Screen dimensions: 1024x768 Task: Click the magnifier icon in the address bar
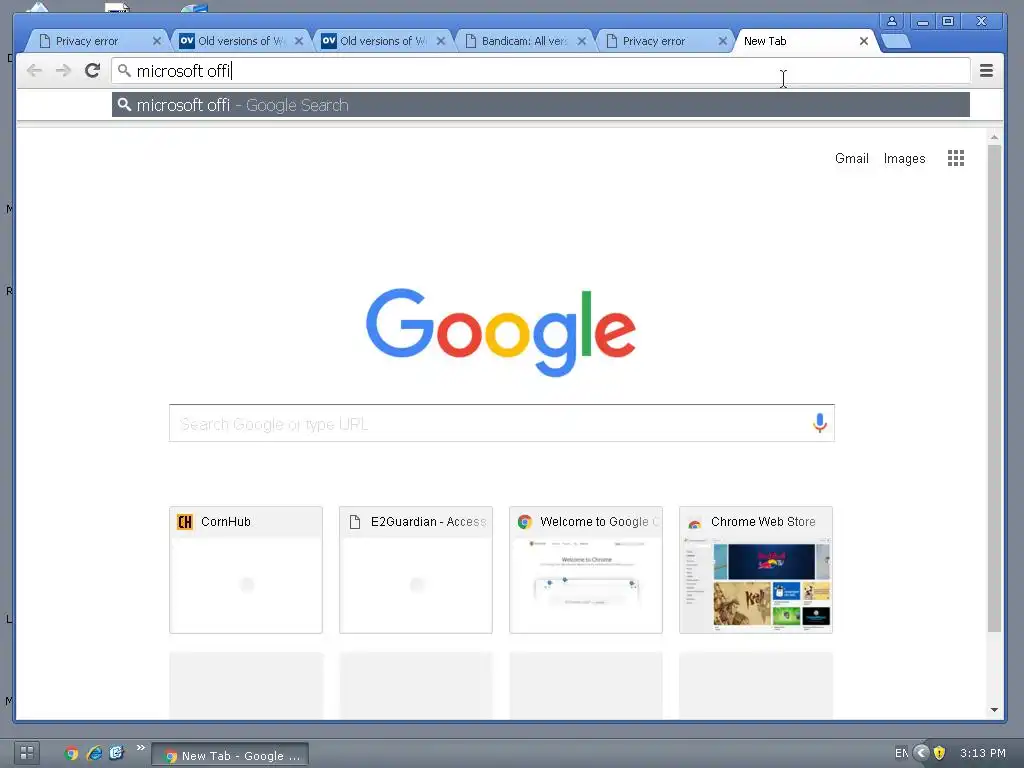(x=124, y=71)
